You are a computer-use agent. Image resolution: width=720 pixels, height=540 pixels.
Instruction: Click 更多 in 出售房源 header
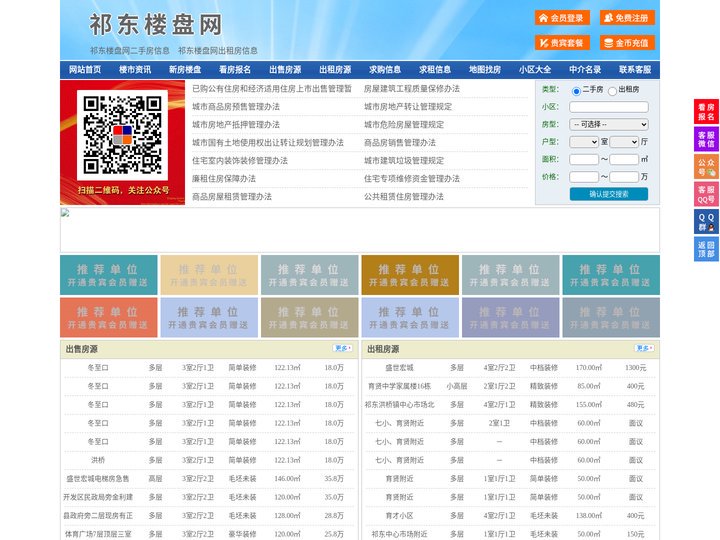(x=343, y=349)
